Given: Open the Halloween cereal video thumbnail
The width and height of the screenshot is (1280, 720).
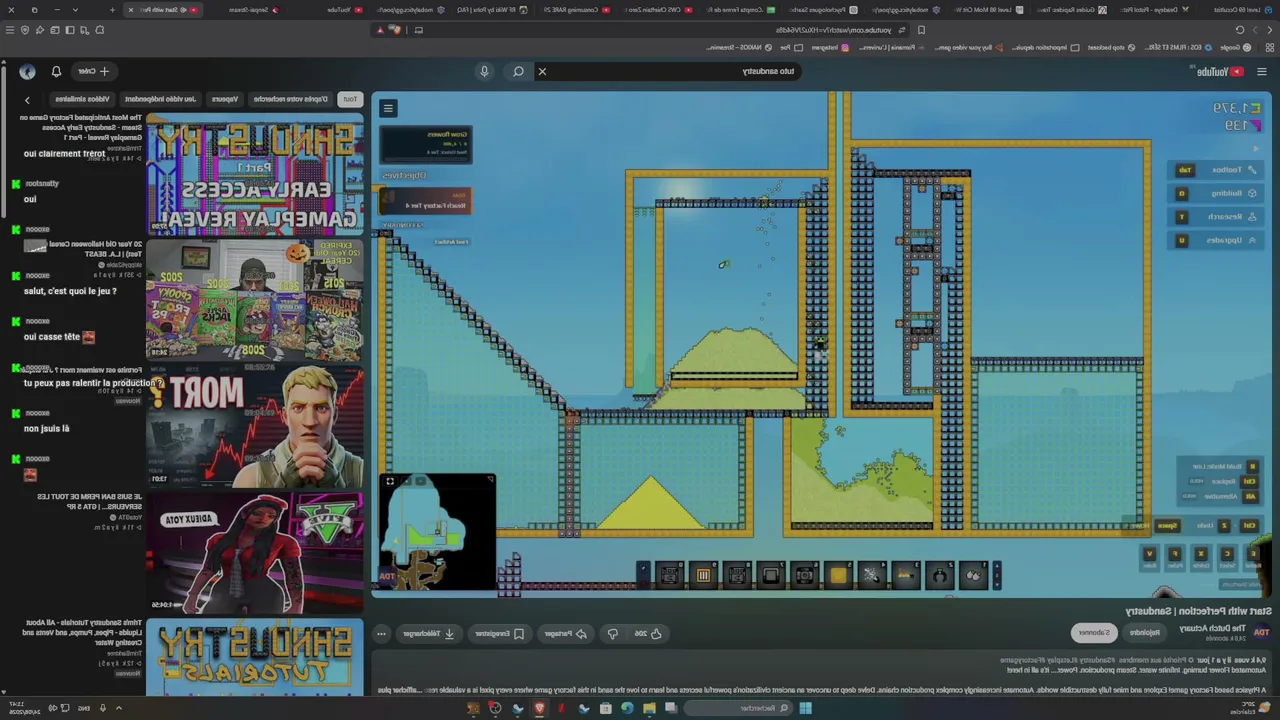Looking at the screenshot, I should (x=255, y=299).
